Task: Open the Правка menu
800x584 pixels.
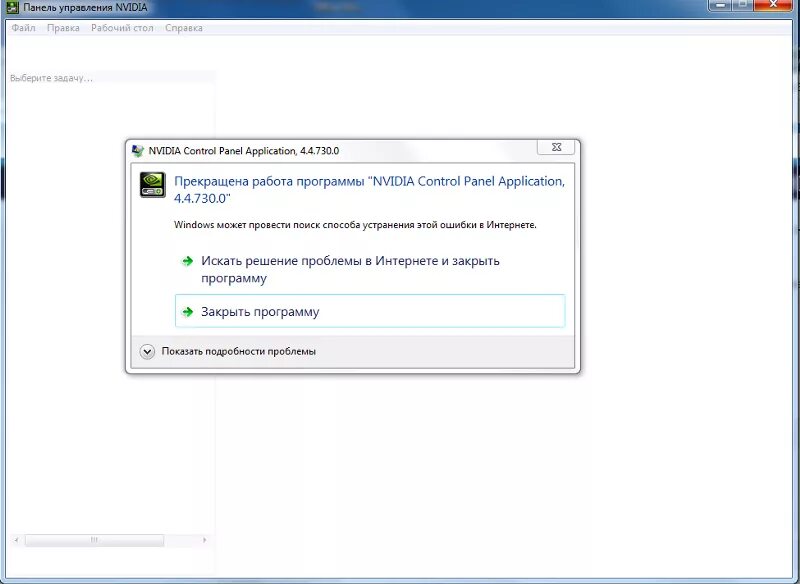Action: tap(63, 28)
